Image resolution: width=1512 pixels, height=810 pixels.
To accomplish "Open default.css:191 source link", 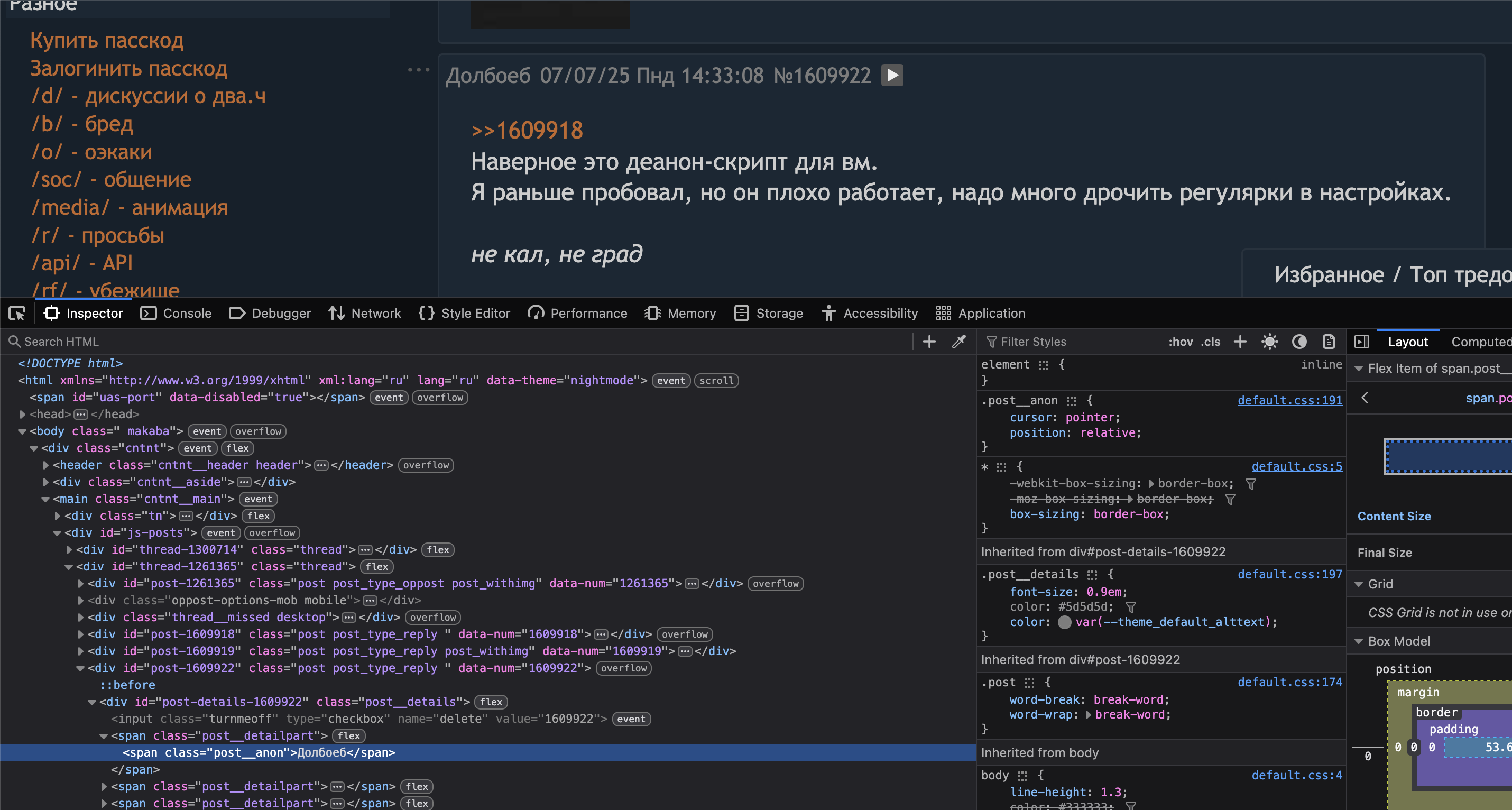I will coord(1289,400).
